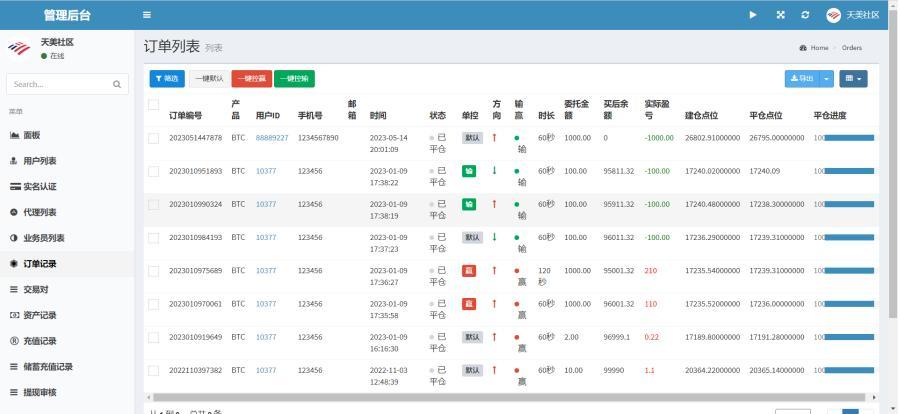Click the refresh icon in header

tap(805, 15)
